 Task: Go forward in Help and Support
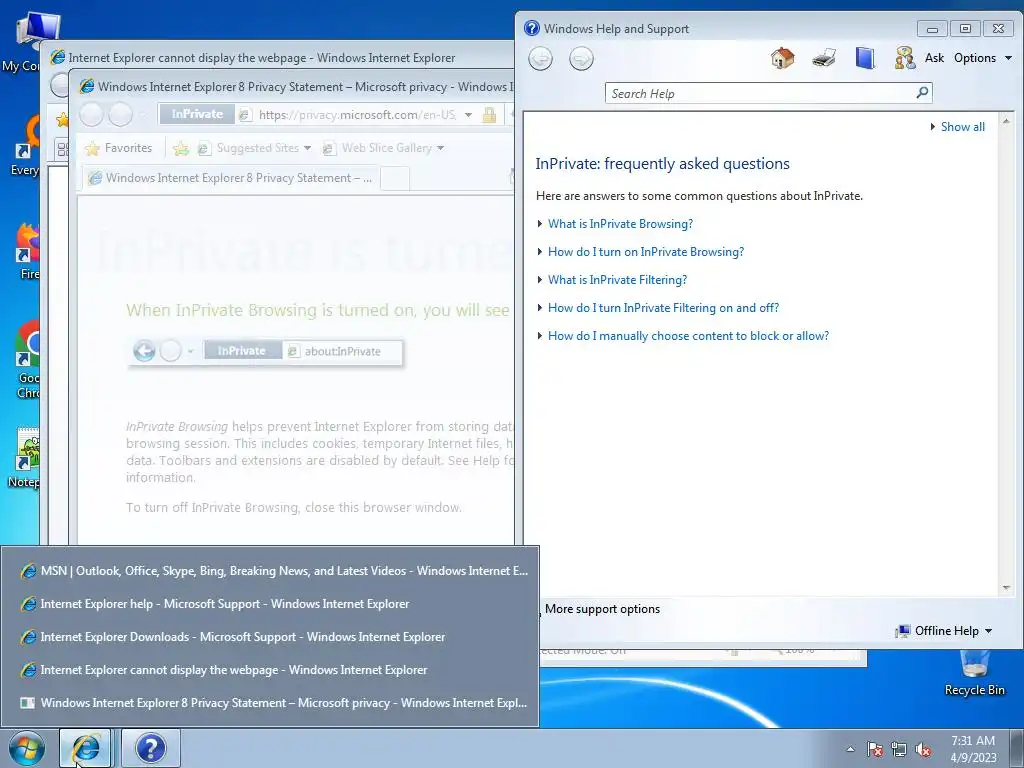point(581,59)
